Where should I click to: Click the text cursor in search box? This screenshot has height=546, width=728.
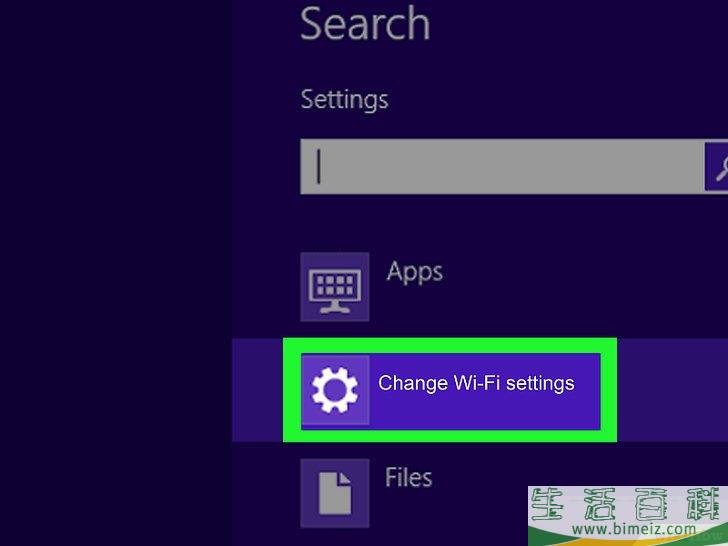319,166
